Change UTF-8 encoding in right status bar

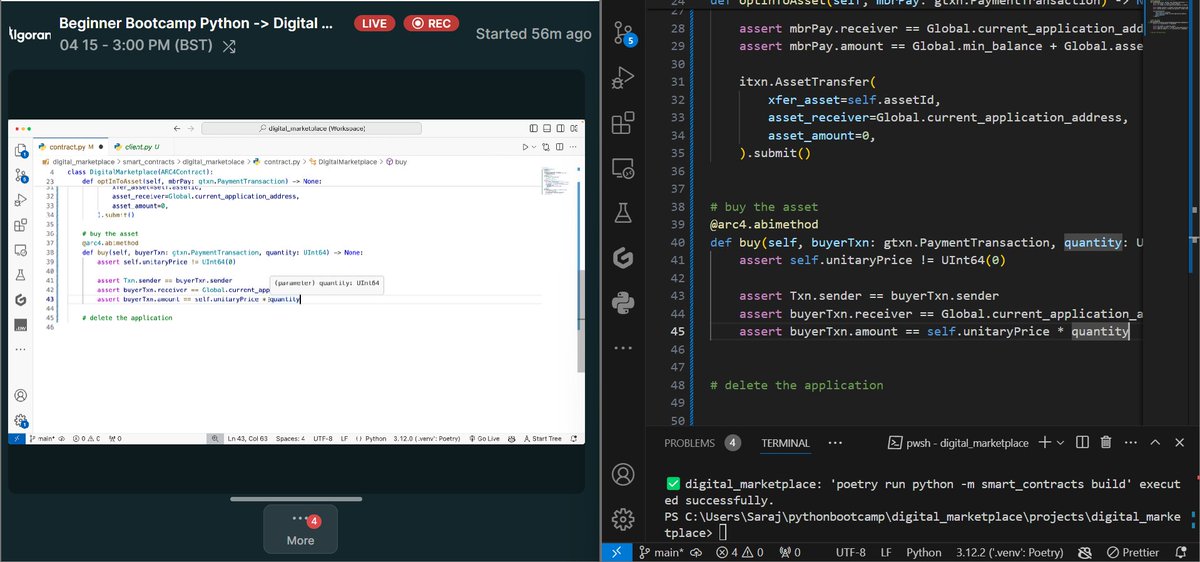click(850, 552)
